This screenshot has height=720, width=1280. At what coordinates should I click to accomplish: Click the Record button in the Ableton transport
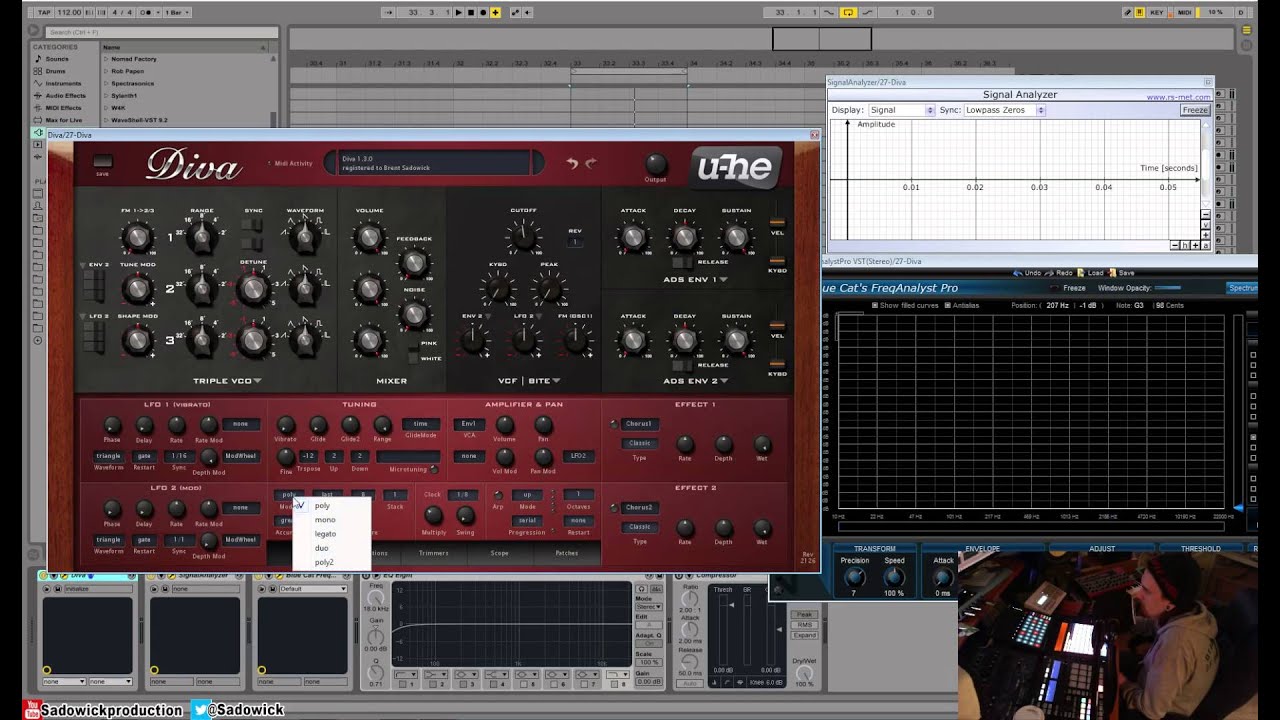coord(483,12)
